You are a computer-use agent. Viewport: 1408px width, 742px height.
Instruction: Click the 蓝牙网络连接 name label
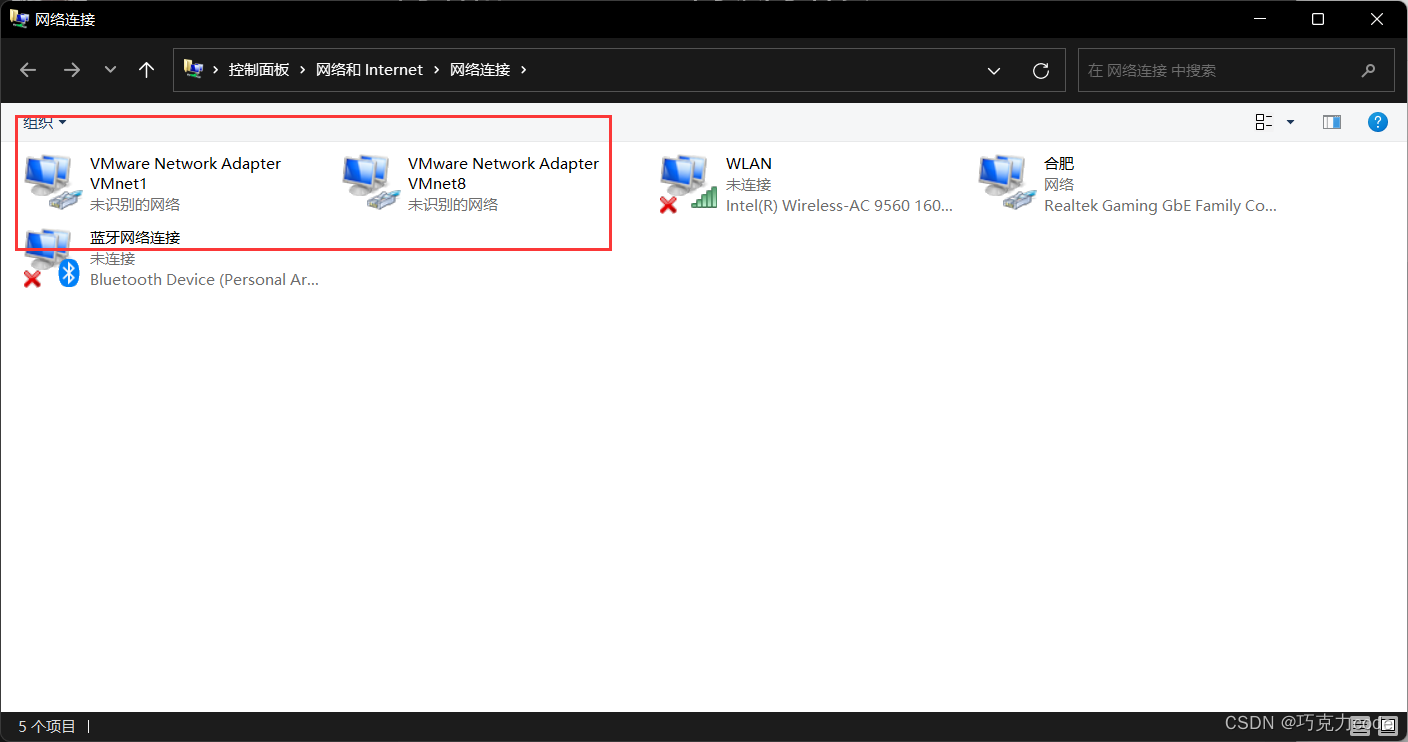135,238
